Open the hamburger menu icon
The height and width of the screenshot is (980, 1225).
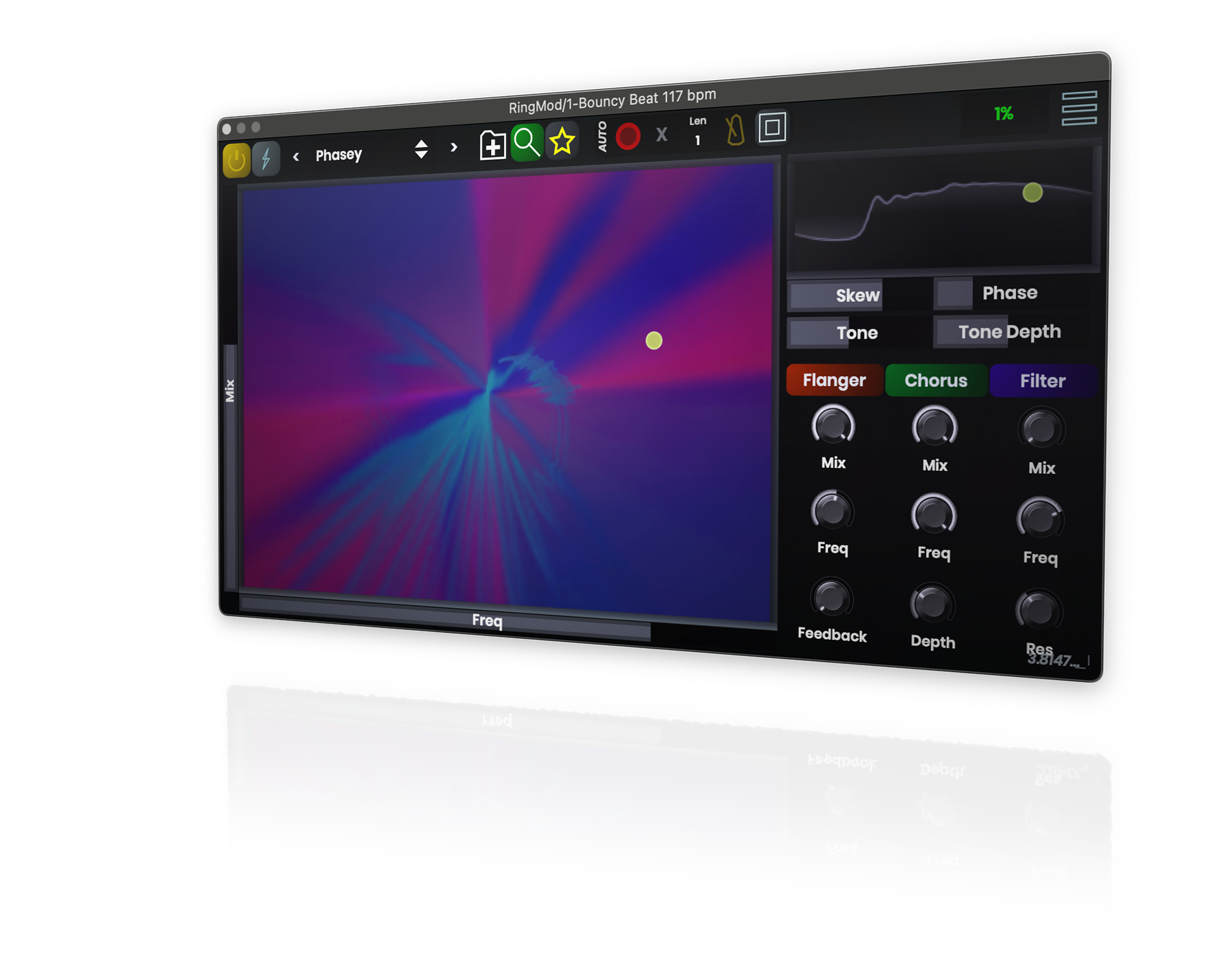[1079, 108]
